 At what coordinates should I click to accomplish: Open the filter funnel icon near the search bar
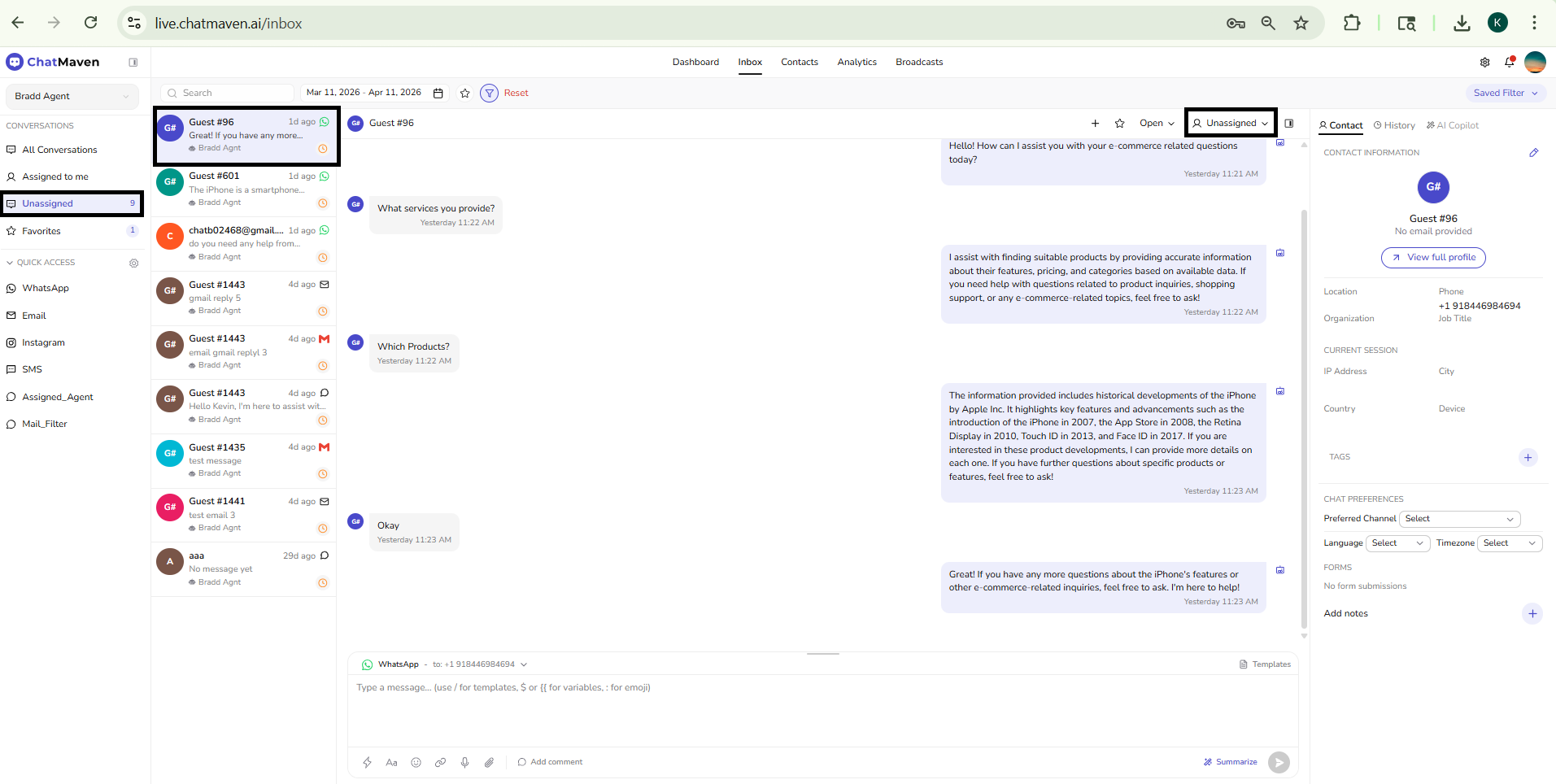(489, 93)
